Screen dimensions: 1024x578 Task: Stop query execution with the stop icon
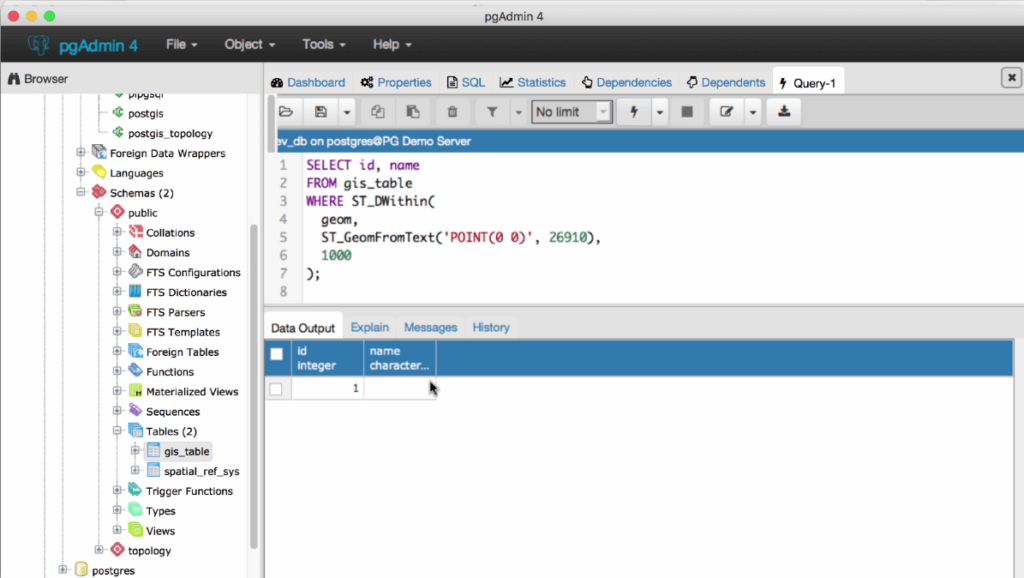687,111
